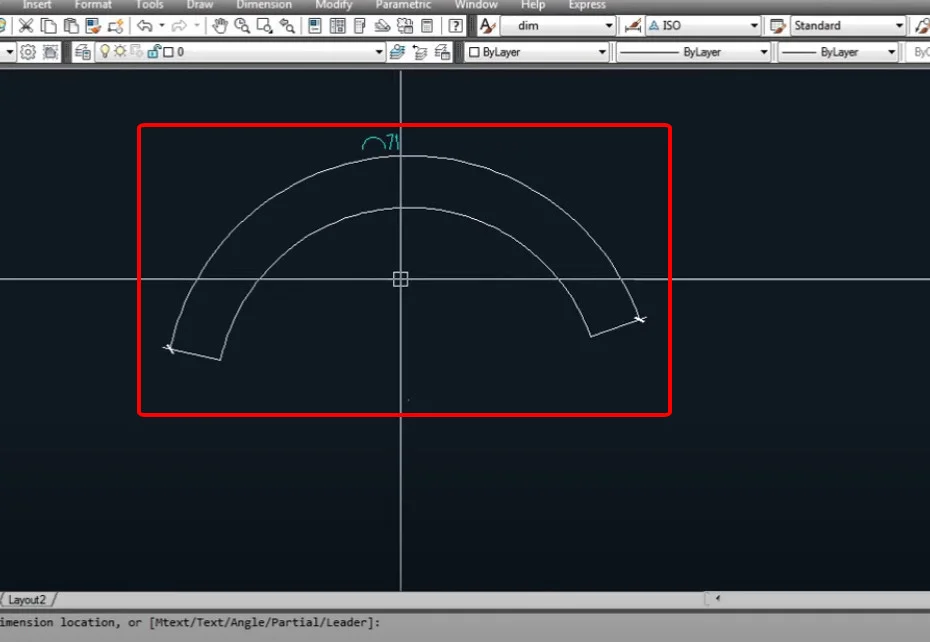This screenshot has width=930, height=642.
Task: Open the Properties palette icon
Action: (315, 26)
